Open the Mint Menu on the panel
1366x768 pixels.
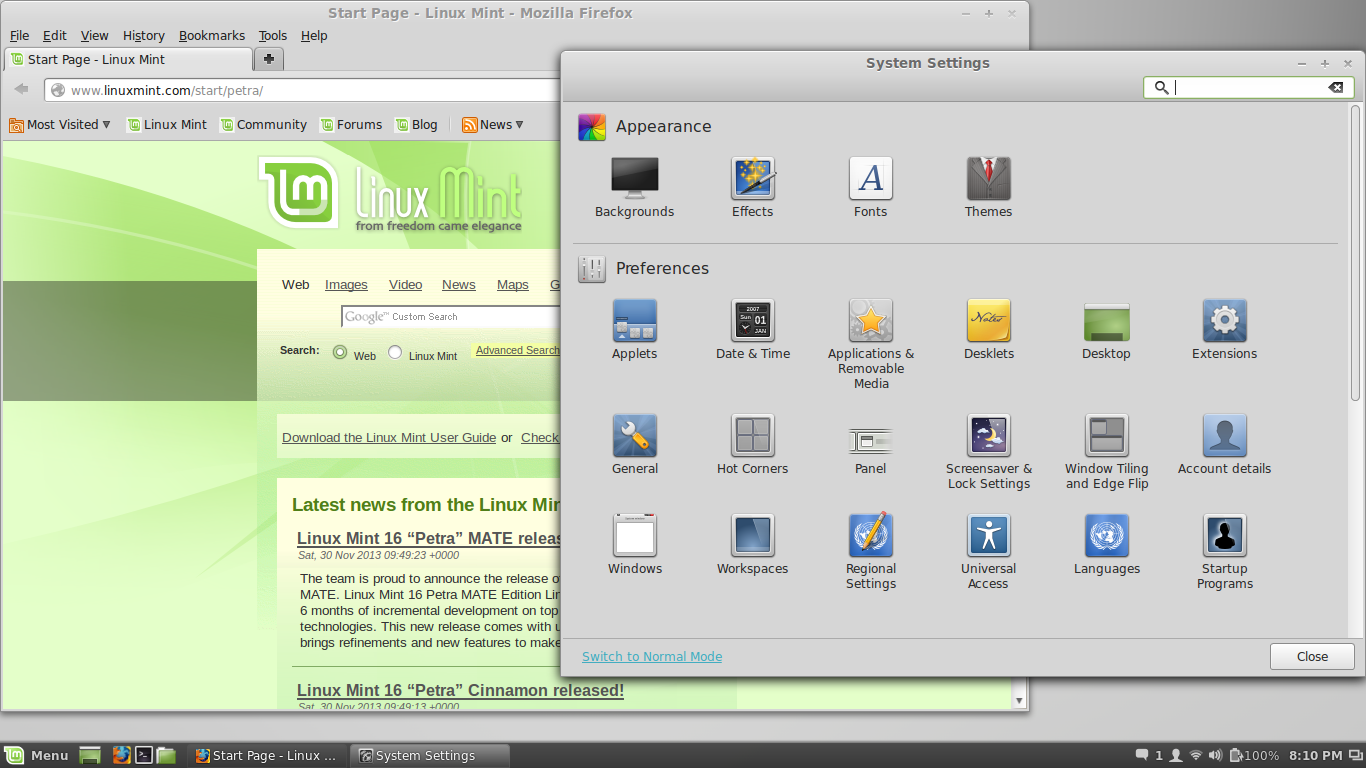click(36, 755)
